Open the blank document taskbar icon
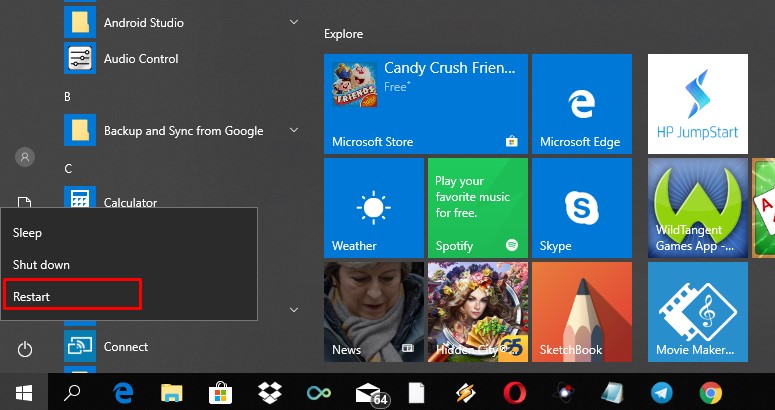The height and width of the screenshot is (410, 775). click(x=416, y=393)
